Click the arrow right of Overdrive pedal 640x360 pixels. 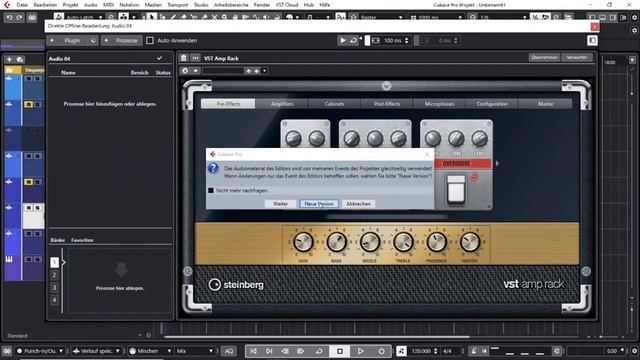pos(497,163)
